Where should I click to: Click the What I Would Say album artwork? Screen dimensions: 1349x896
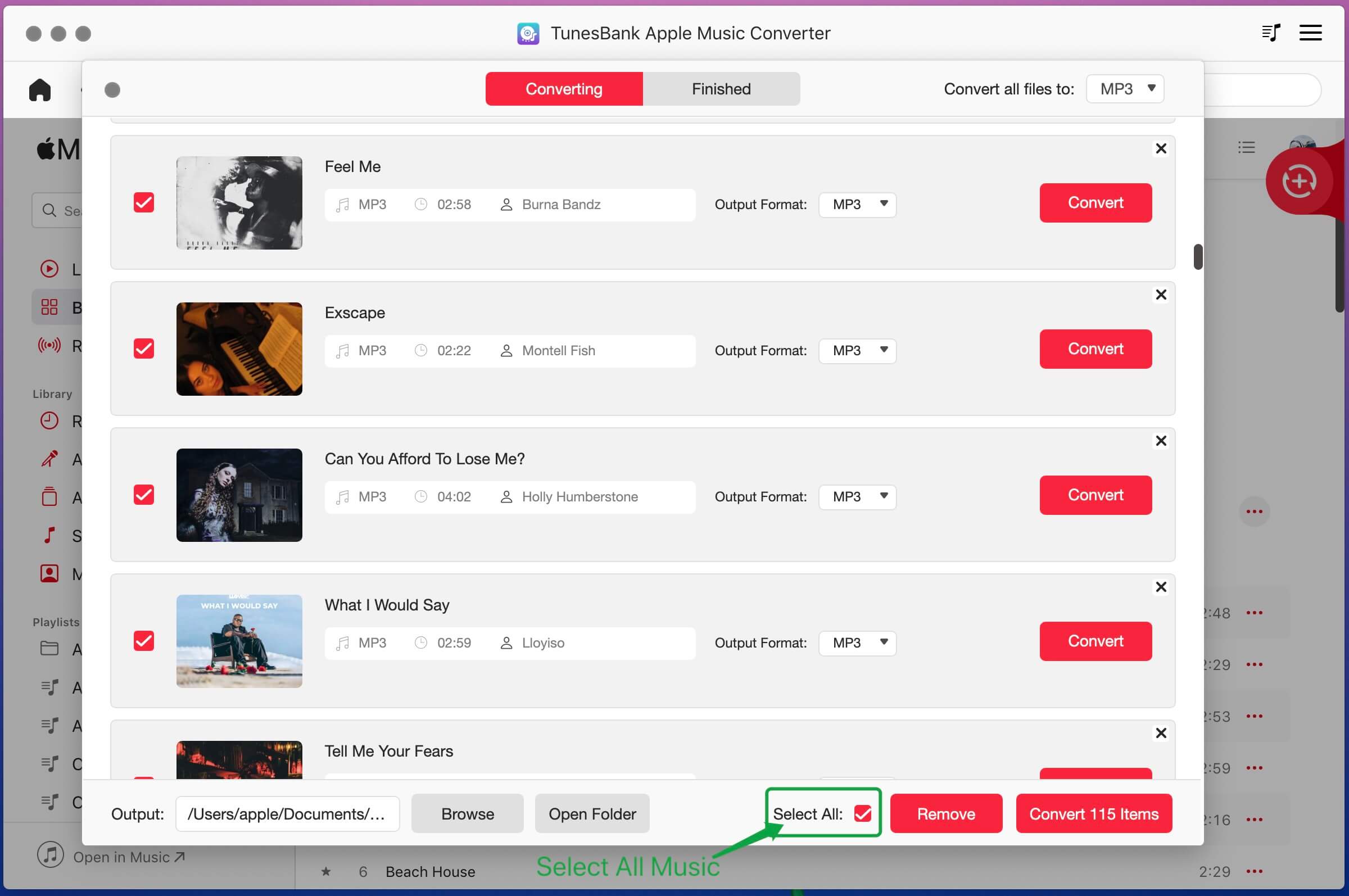[239, 641]
